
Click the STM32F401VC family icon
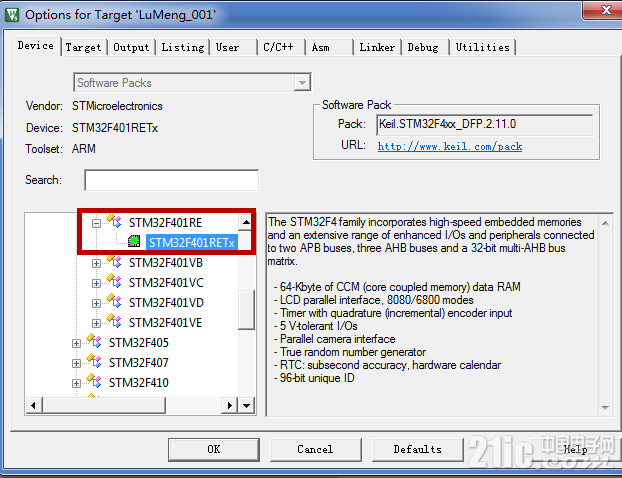pyautogui.click(x=114, y=281)
